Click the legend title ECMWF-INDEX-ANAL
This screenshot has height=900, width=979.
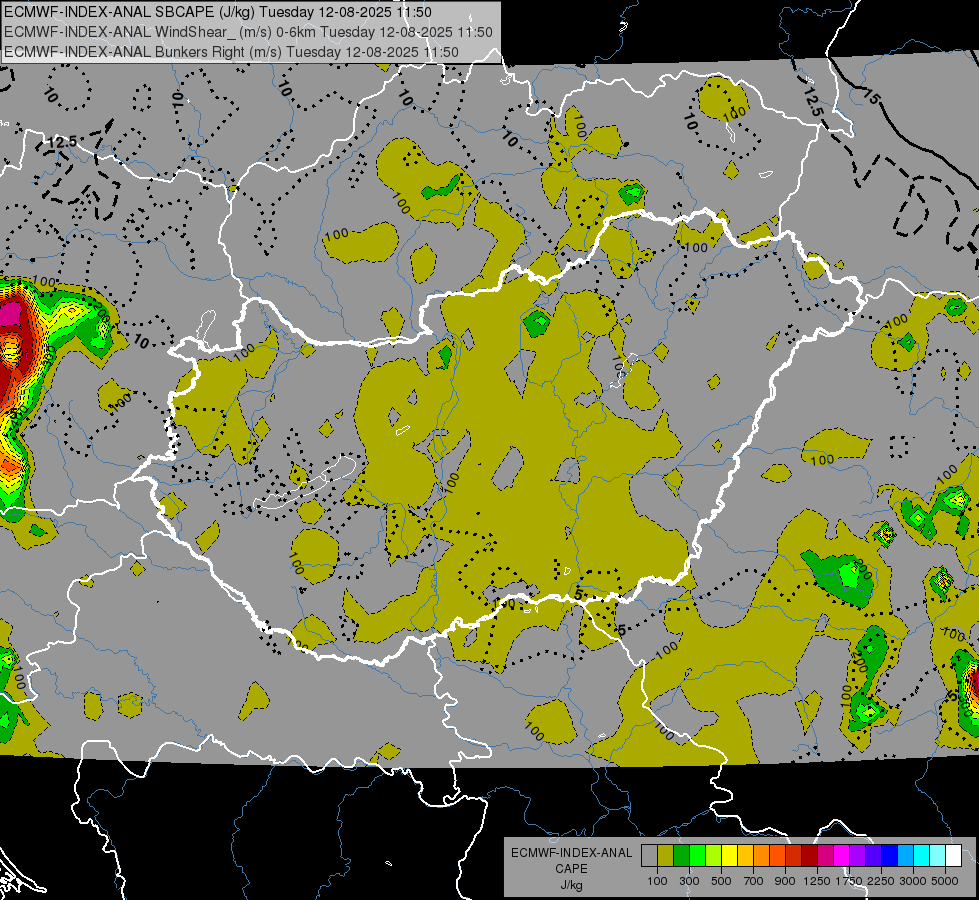point(572,853)
